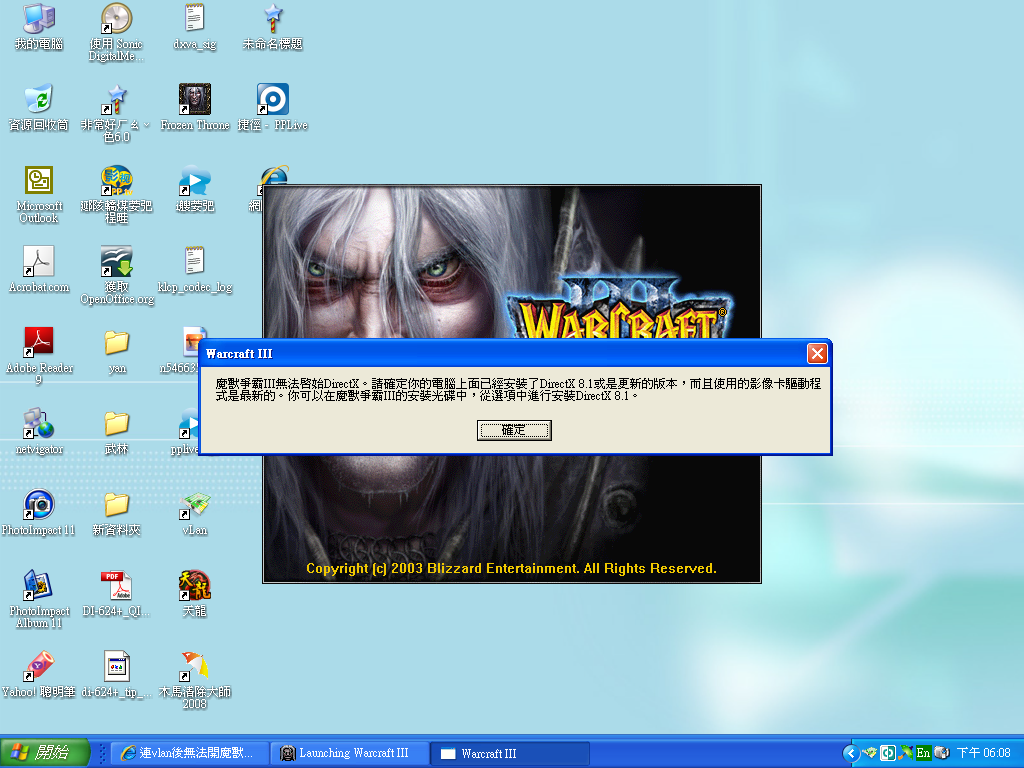Select the Microsoft Outlook desktop icon

click(39, 195)
